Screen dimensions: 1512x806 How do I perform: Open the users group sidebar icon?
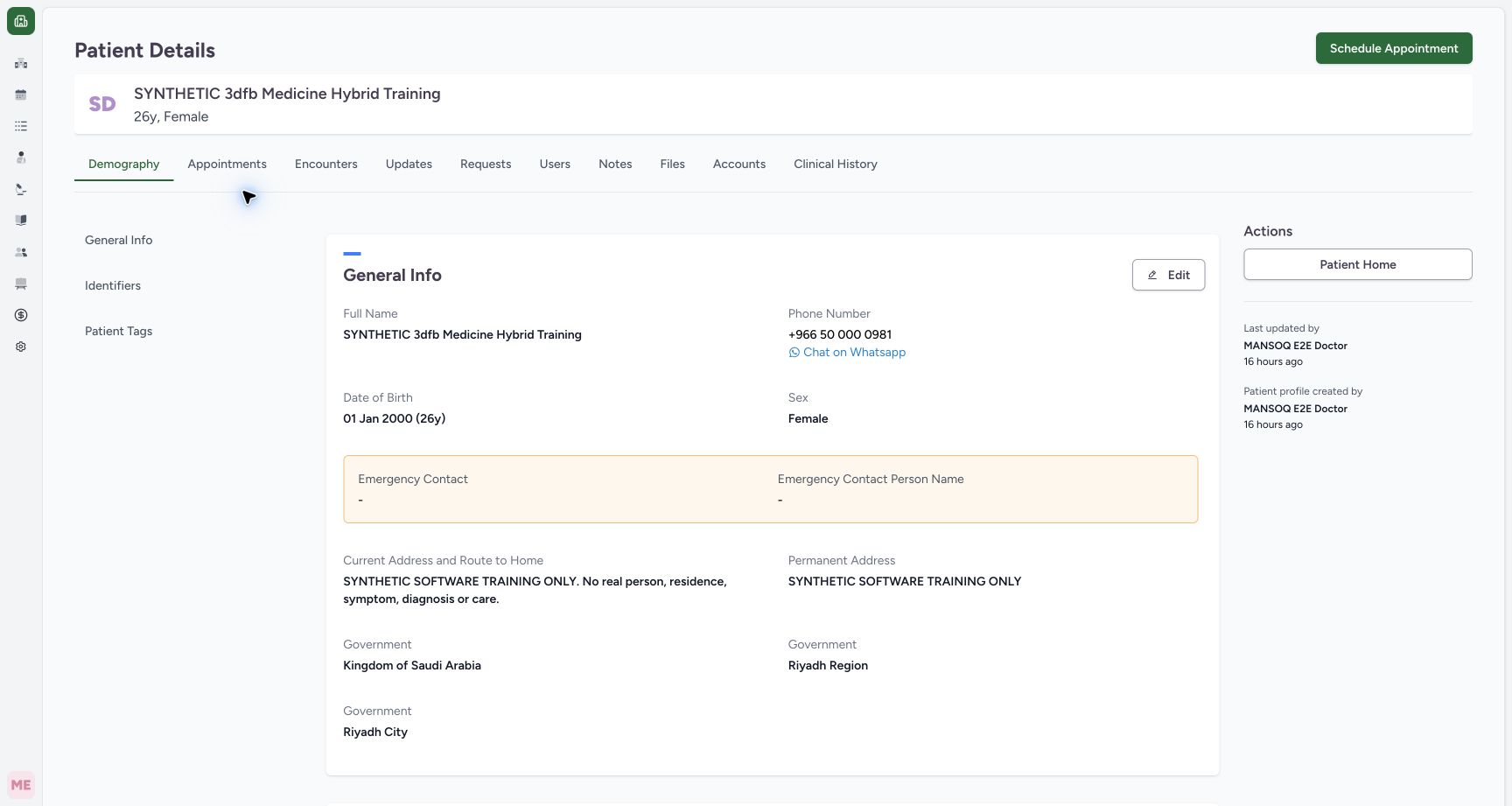21,252
